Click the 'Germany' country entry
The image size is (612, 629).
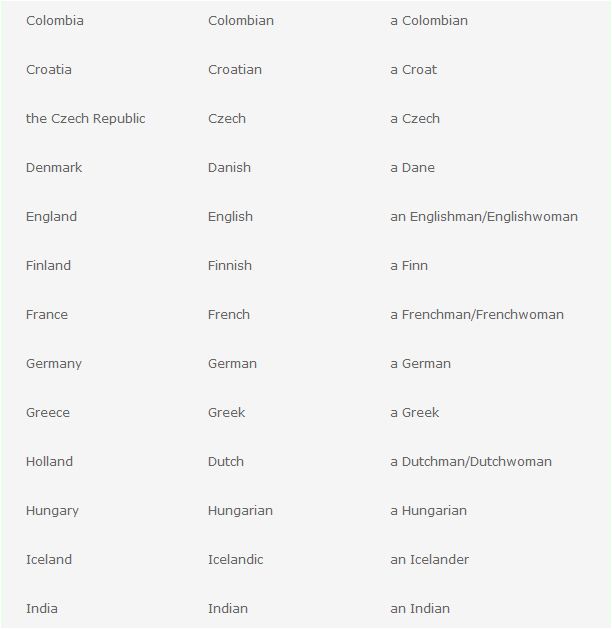[x=54, y=364]
